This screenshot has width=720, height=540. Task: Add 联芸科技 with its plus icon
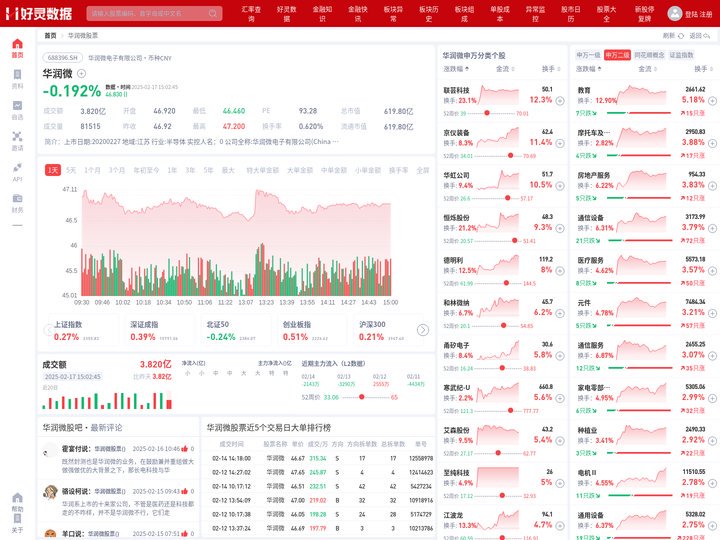click(x=560, y=101)
